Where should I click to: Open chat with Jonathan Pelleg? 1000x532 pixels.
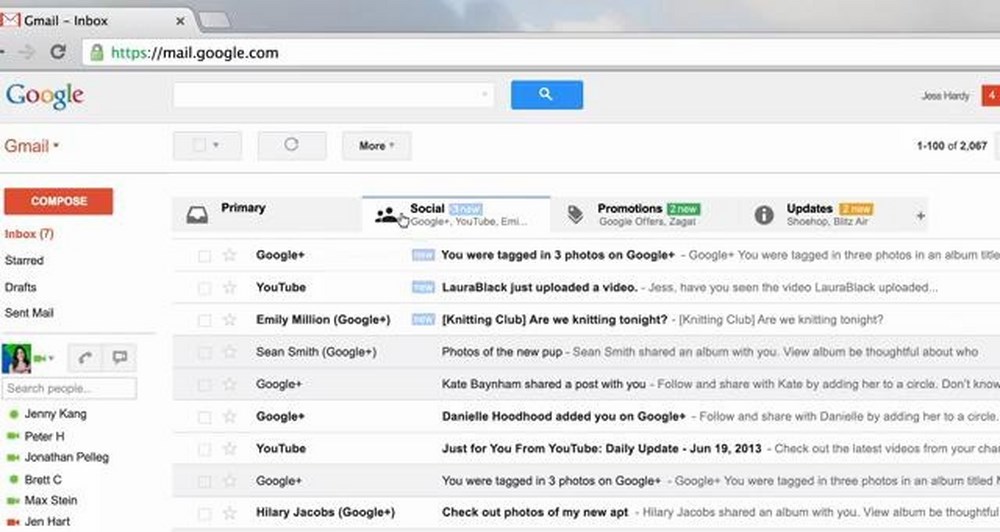point(66,457)
